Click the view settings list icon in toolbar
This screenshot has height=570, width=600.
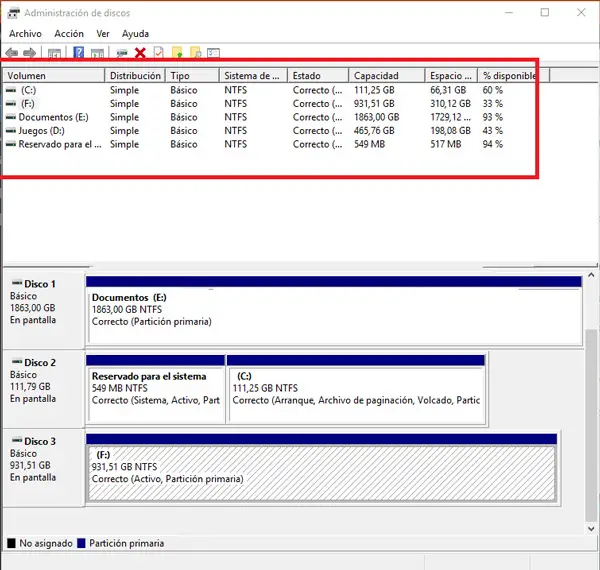(214, 52)
